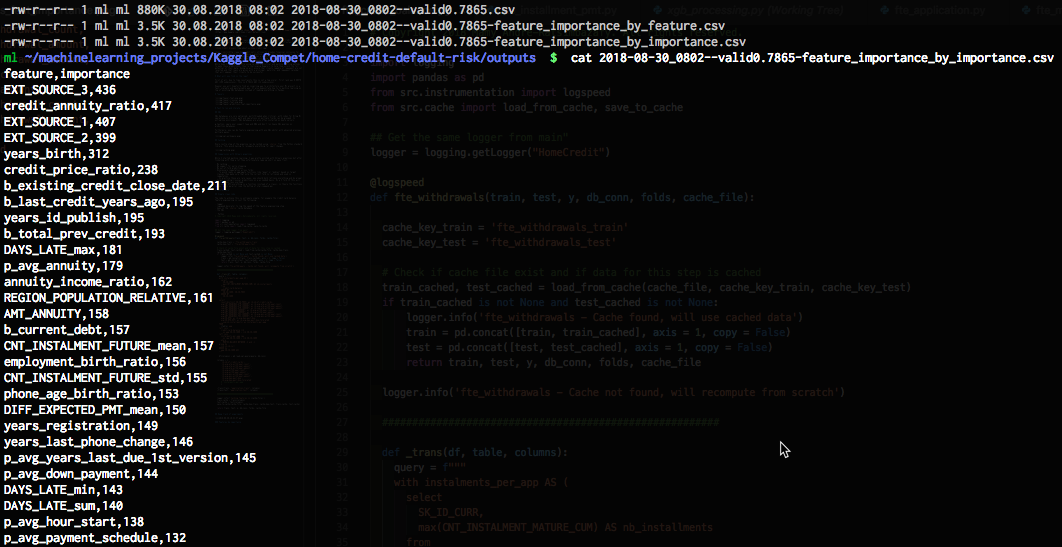Click the train = pd.concat line in the editor

tap(598, 332)
